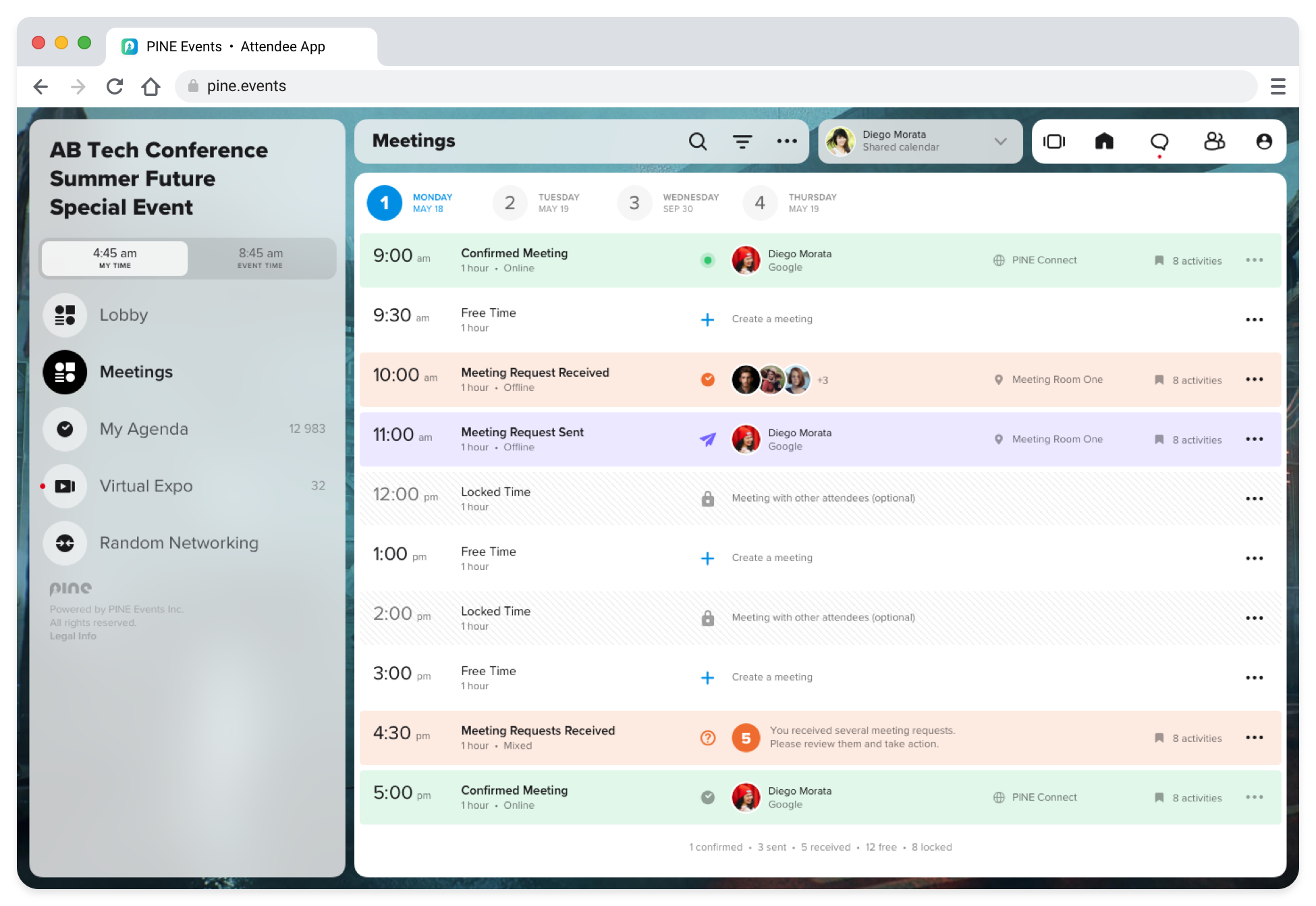Click Create a meeting at 1:00 pm
Screen dimensions: 1316x906
tap(772, 558)
